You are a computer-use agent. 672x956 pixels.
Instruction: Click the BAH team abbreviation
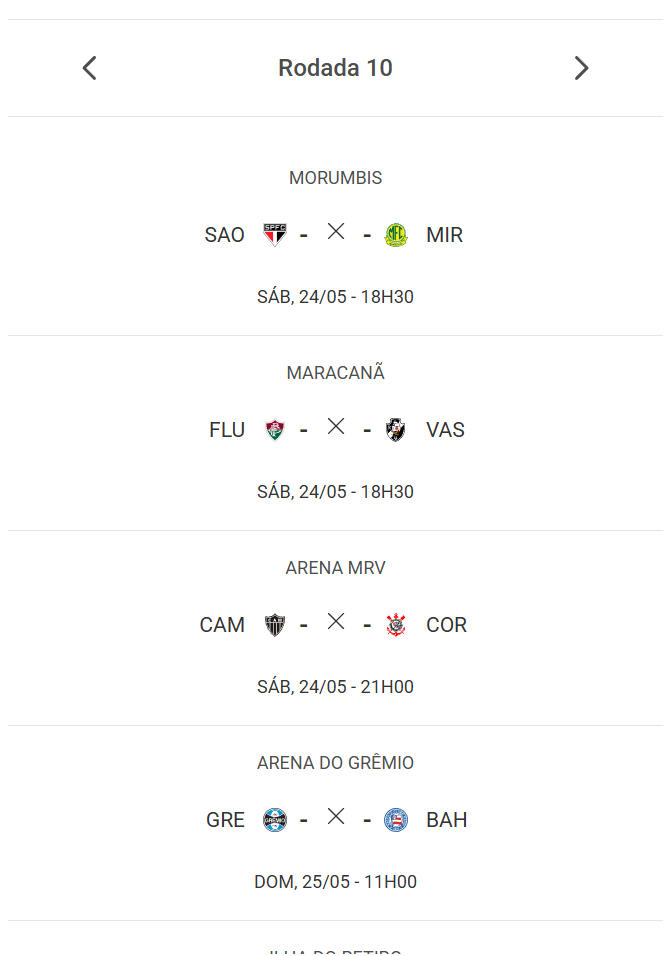click(x=446, y=820)
